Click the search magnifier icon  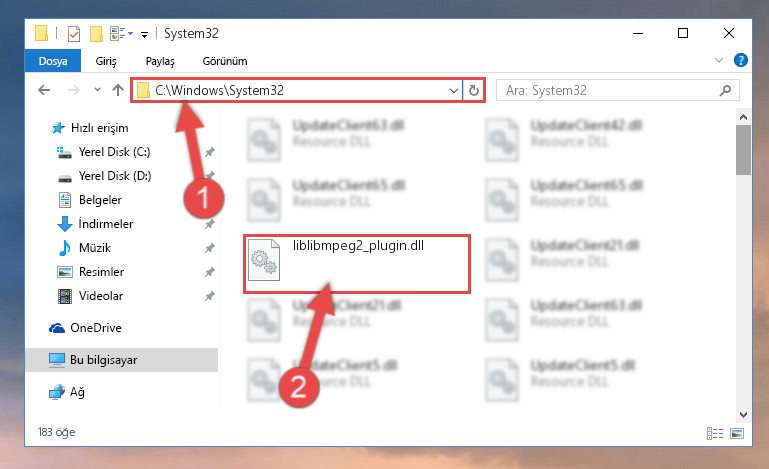click(725, 90)
